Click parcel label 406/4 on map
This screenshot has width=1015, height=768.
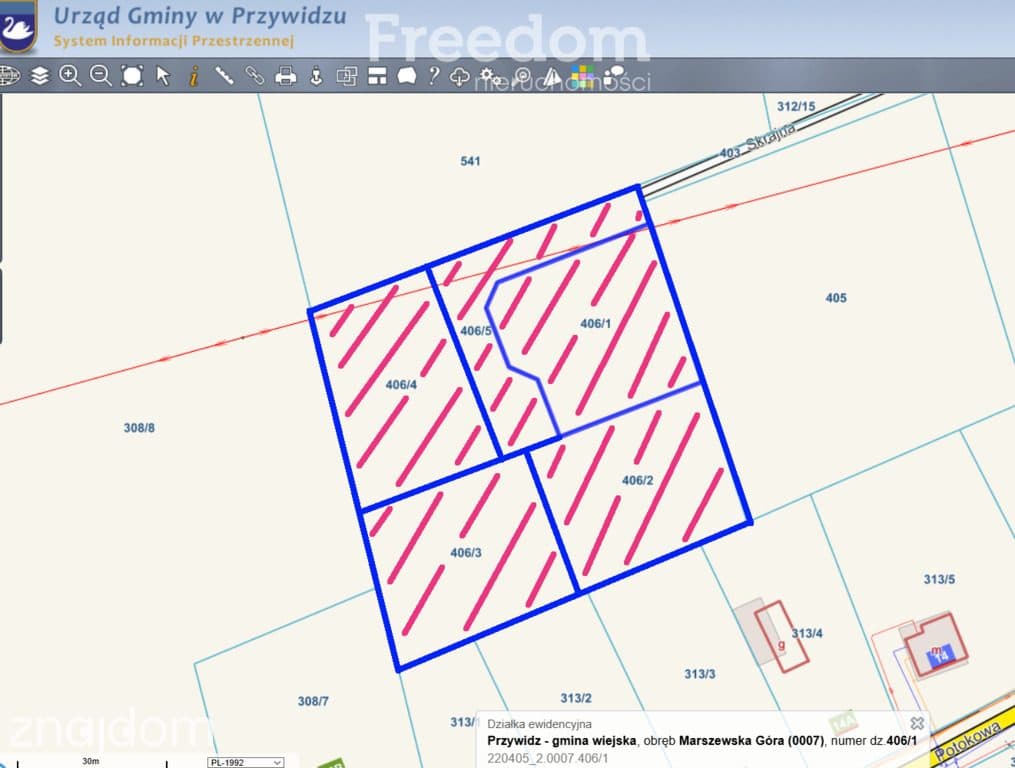click(x=401, y=385)
